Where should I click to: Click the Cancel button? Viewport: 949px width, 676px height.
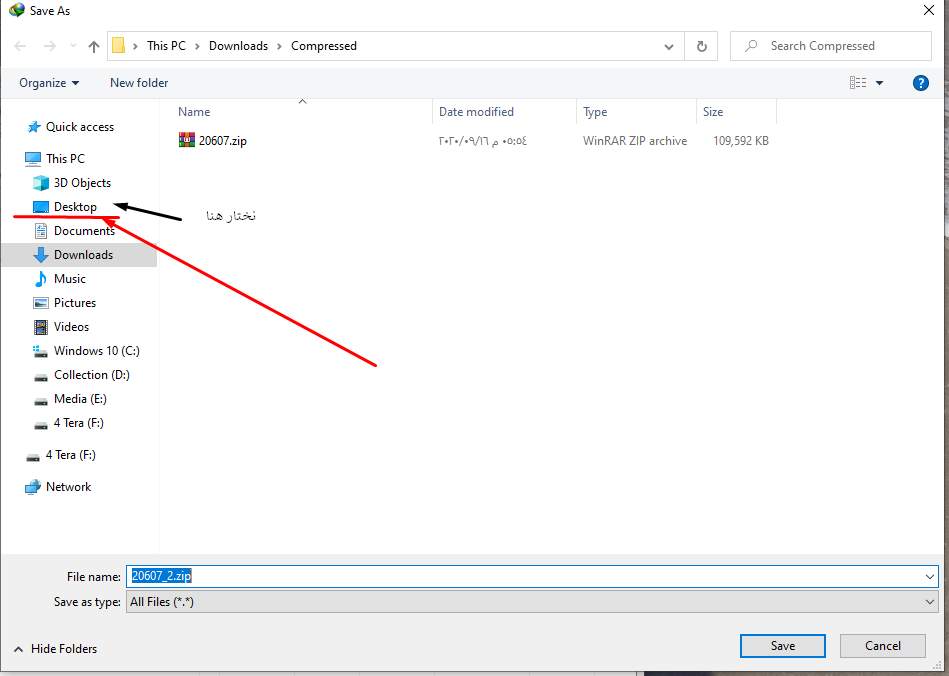882,646
